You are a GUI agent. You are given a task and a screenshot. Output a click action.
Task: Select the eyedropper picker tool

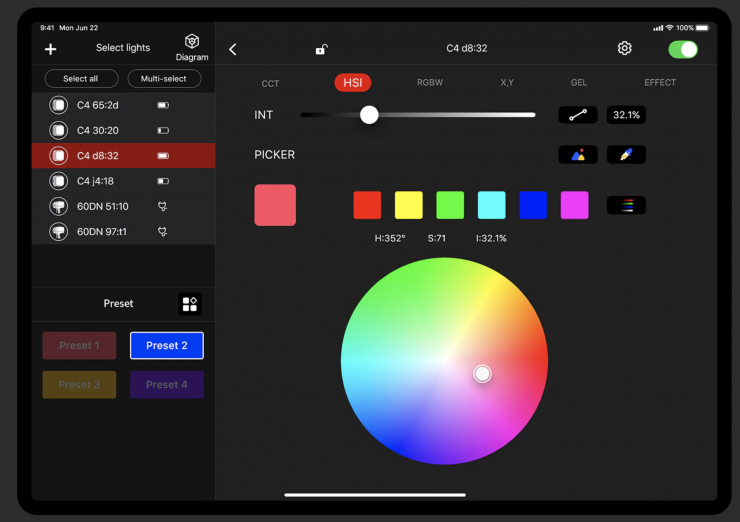coord(626,155)
